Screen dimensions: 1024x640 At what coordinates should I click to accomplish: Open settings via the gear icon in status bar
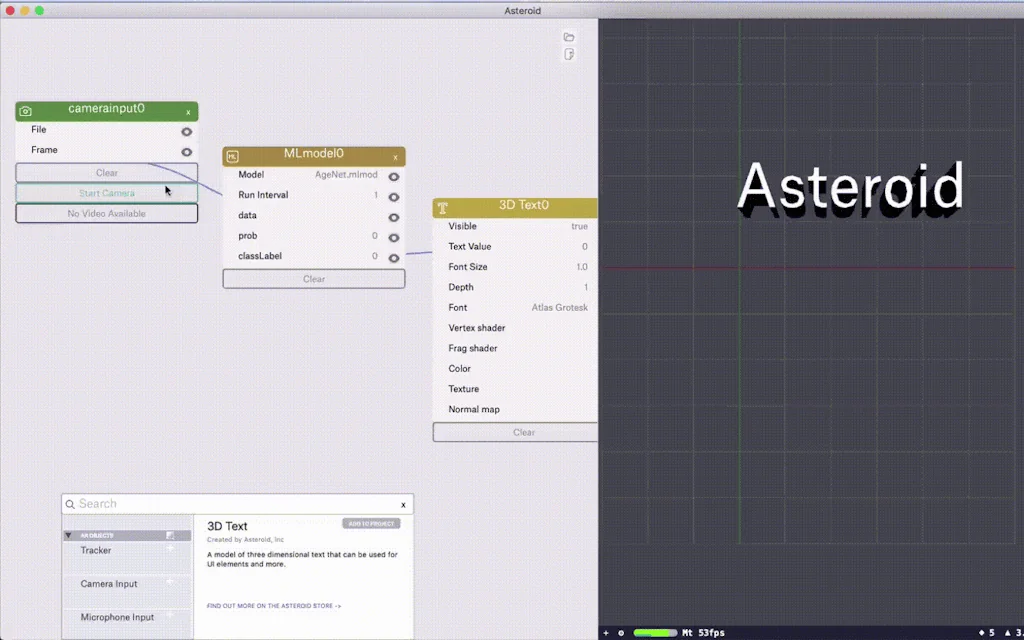(x=620, y=632)
